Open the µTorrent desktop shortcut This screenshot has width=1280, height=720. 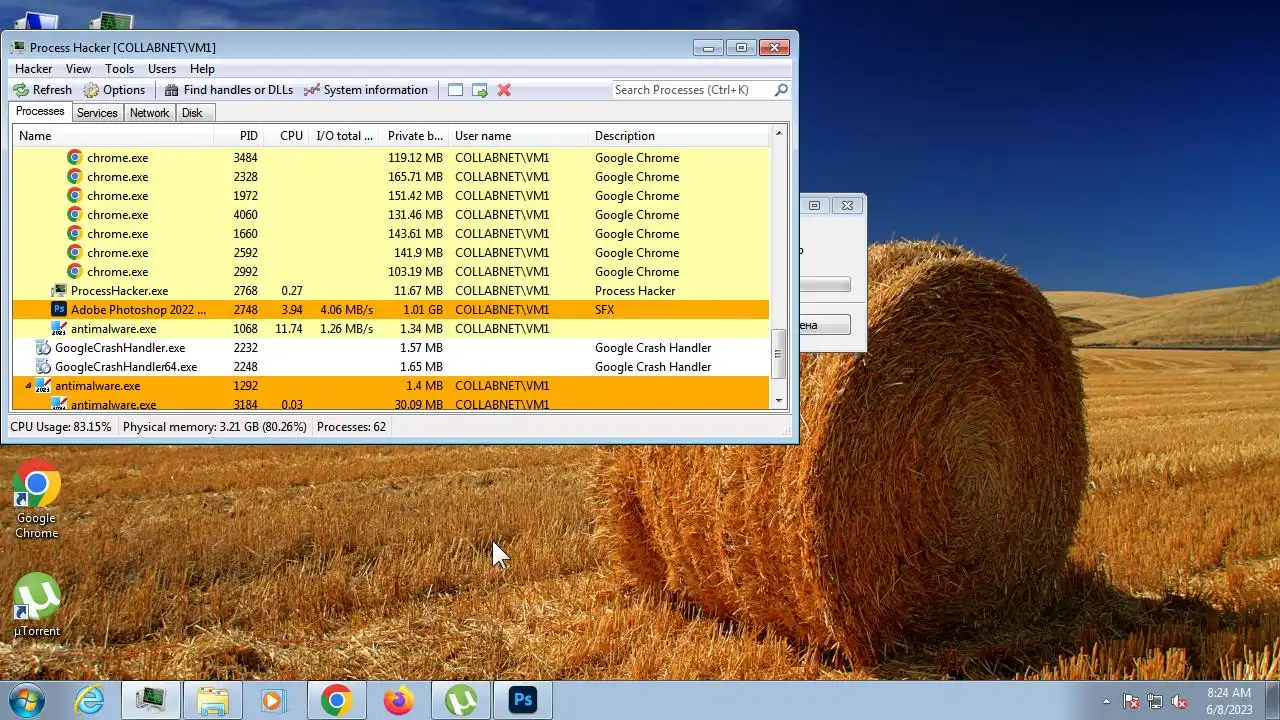pyautogui.click(x=37, y=605)
